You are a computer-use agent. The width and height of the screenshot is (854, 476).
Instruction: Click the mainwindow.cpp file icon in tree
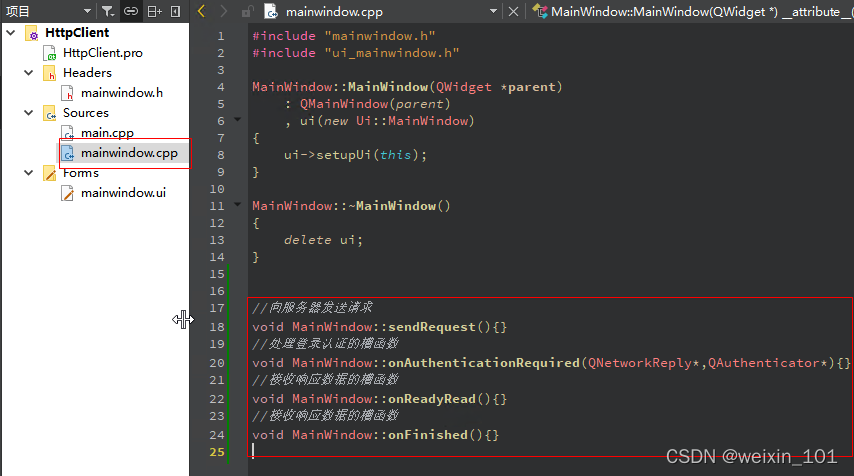point(68,153)
